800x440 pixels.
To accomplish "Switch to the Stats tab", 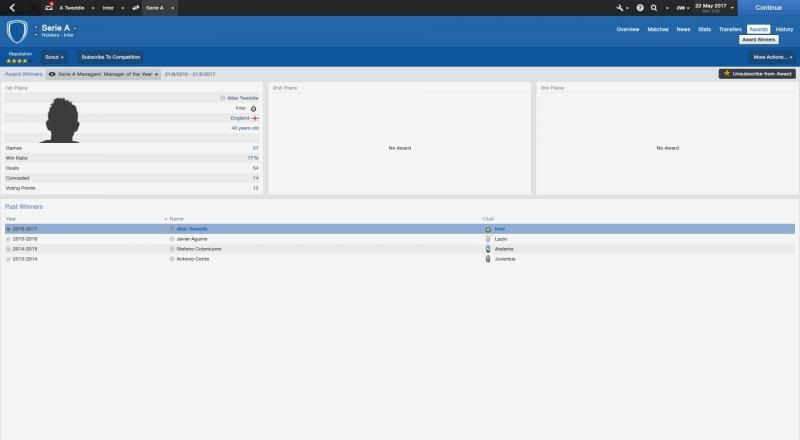I will pyautogui.click(x=705, y=29).
